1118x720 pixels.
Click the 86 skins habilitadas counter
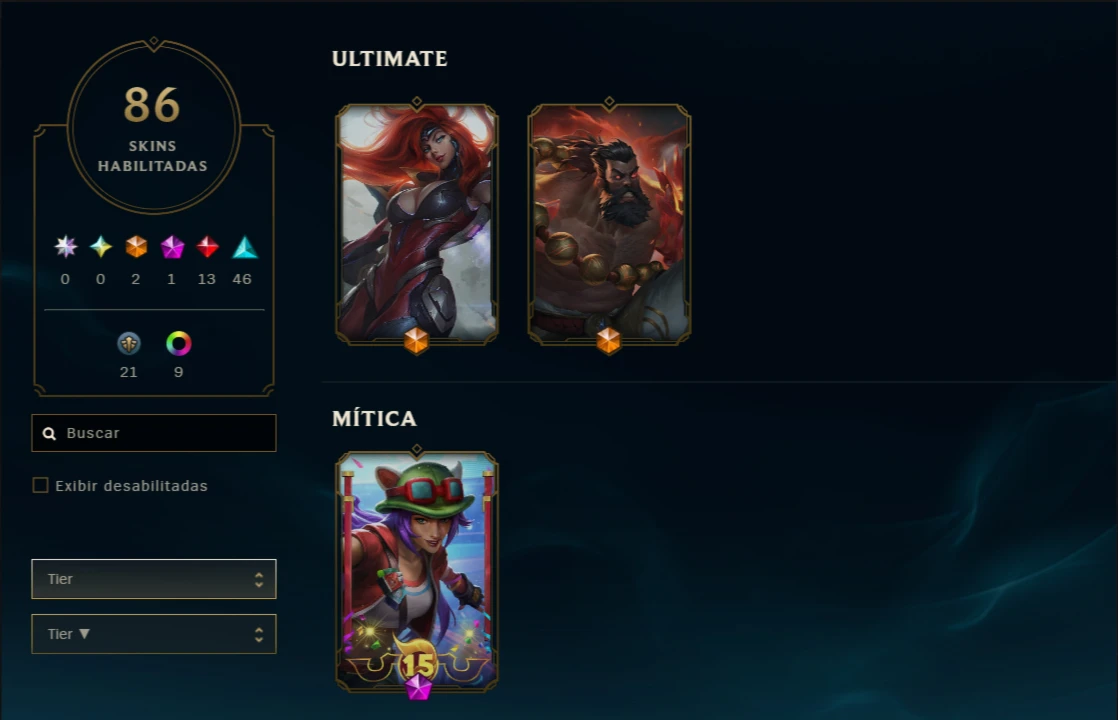(x=153, y=126)
